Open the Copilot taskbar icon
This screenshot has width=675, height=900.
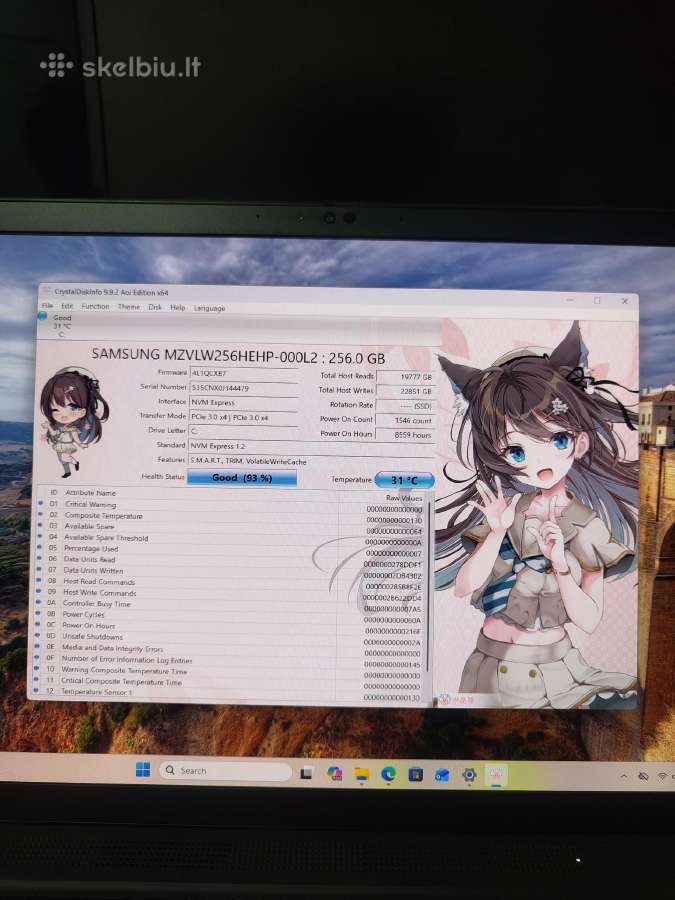pyautogui.click(x=335, y=774)
